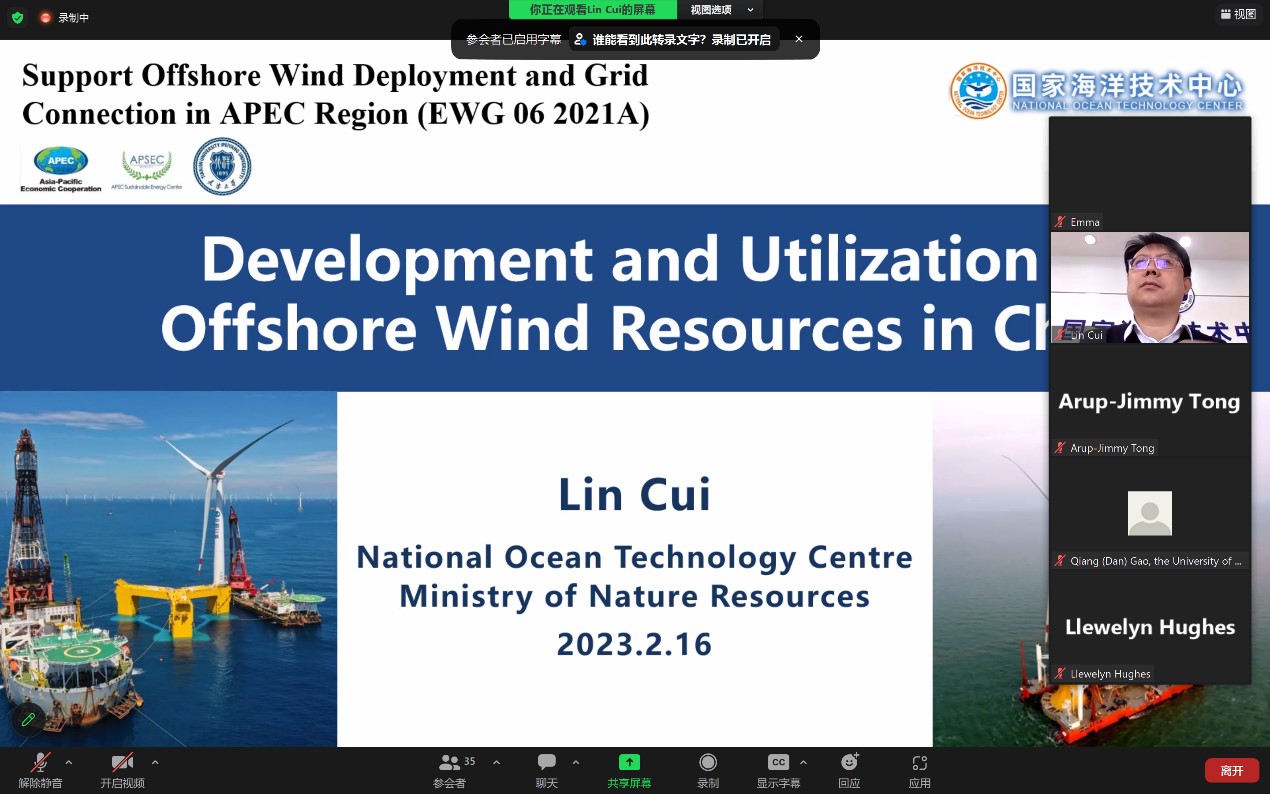Viewport: 1270px width, 794px height.
Task: Unmute the microphone (解除静音)
Action: pyautogui.click(x=40, y=763)
